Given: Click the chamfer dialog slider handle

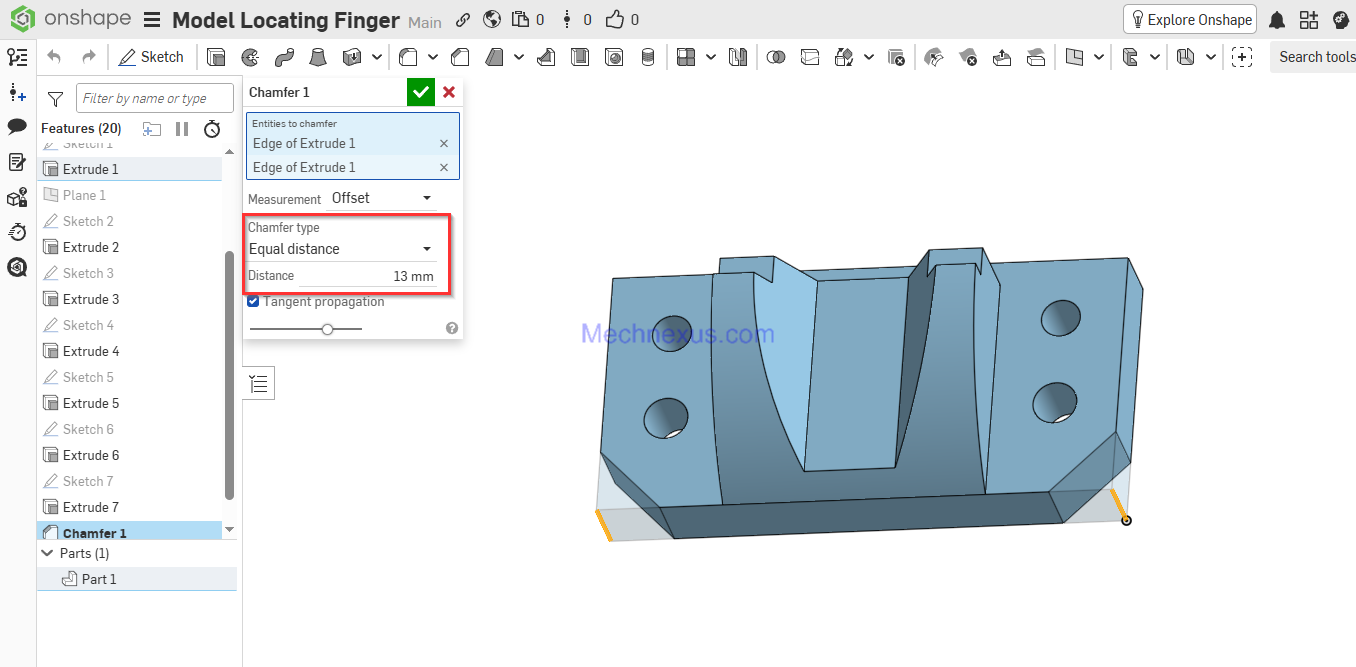Looking at the screenshot, I should coord(327,328).
